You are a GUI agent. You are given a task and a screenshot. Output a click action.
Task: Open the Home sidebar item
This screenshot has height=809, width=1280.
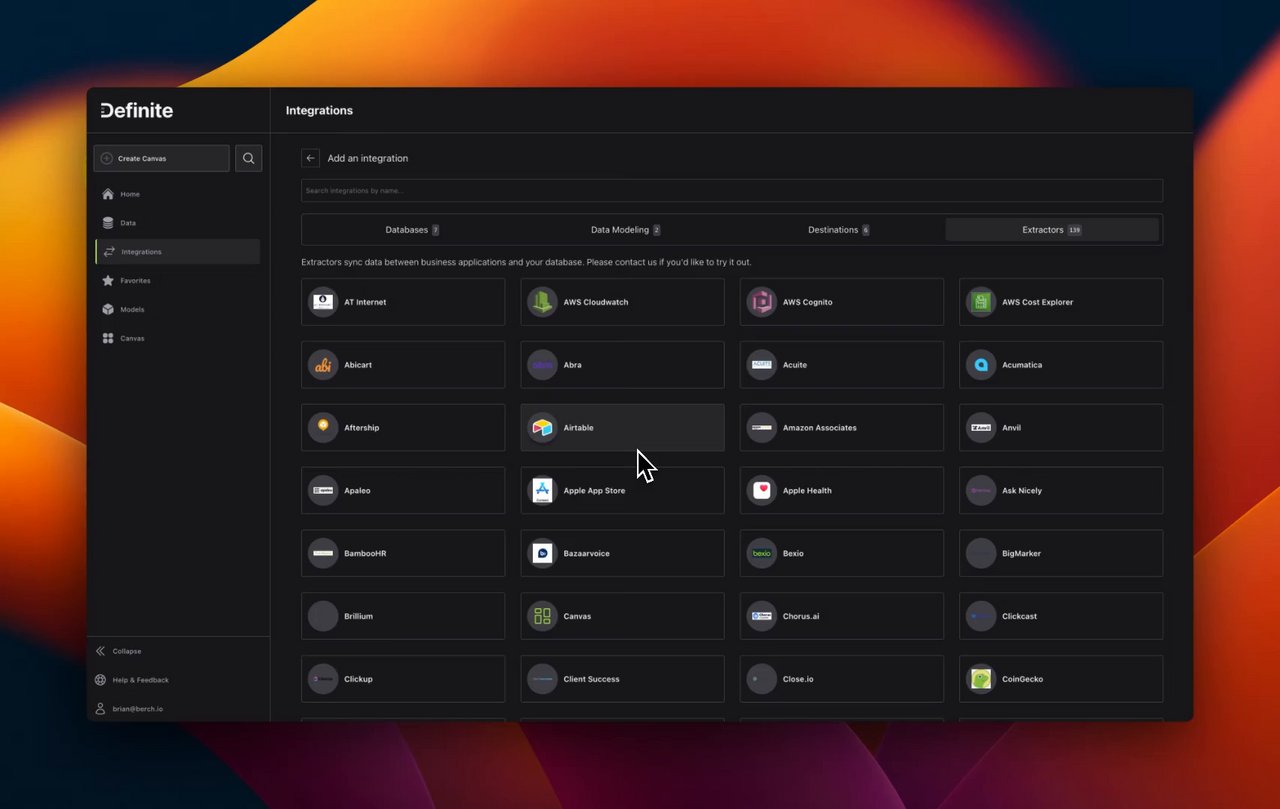tap(178, 194)
